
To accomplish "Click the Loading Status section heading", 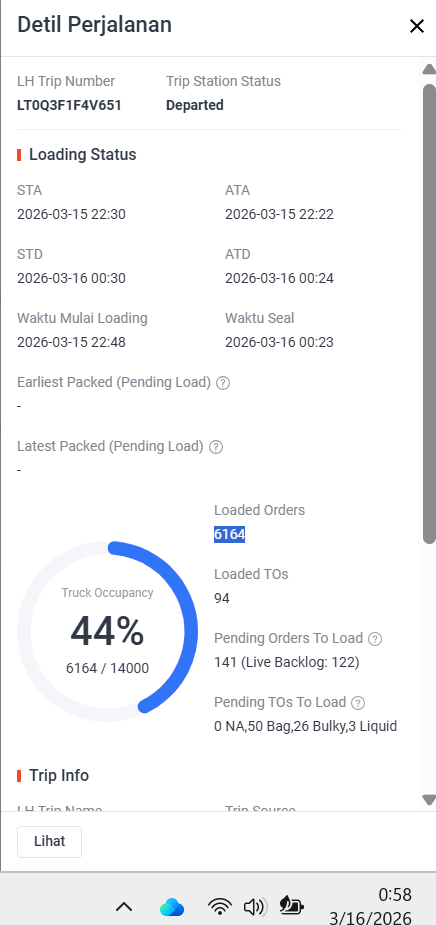I will [x=83, y=155].
